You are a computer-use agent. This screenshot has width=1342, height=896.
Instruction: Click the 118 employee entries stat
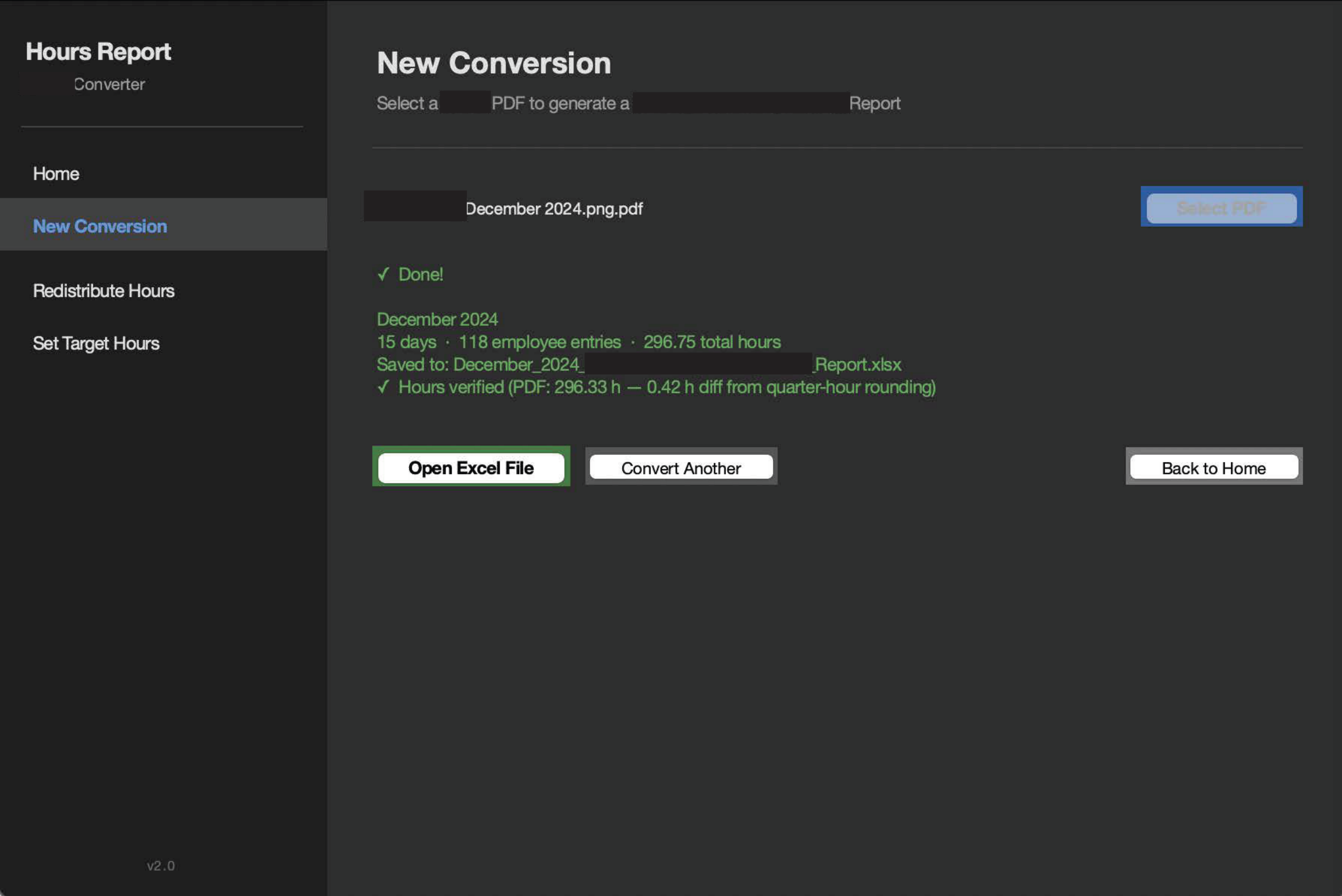coord(539,342)
